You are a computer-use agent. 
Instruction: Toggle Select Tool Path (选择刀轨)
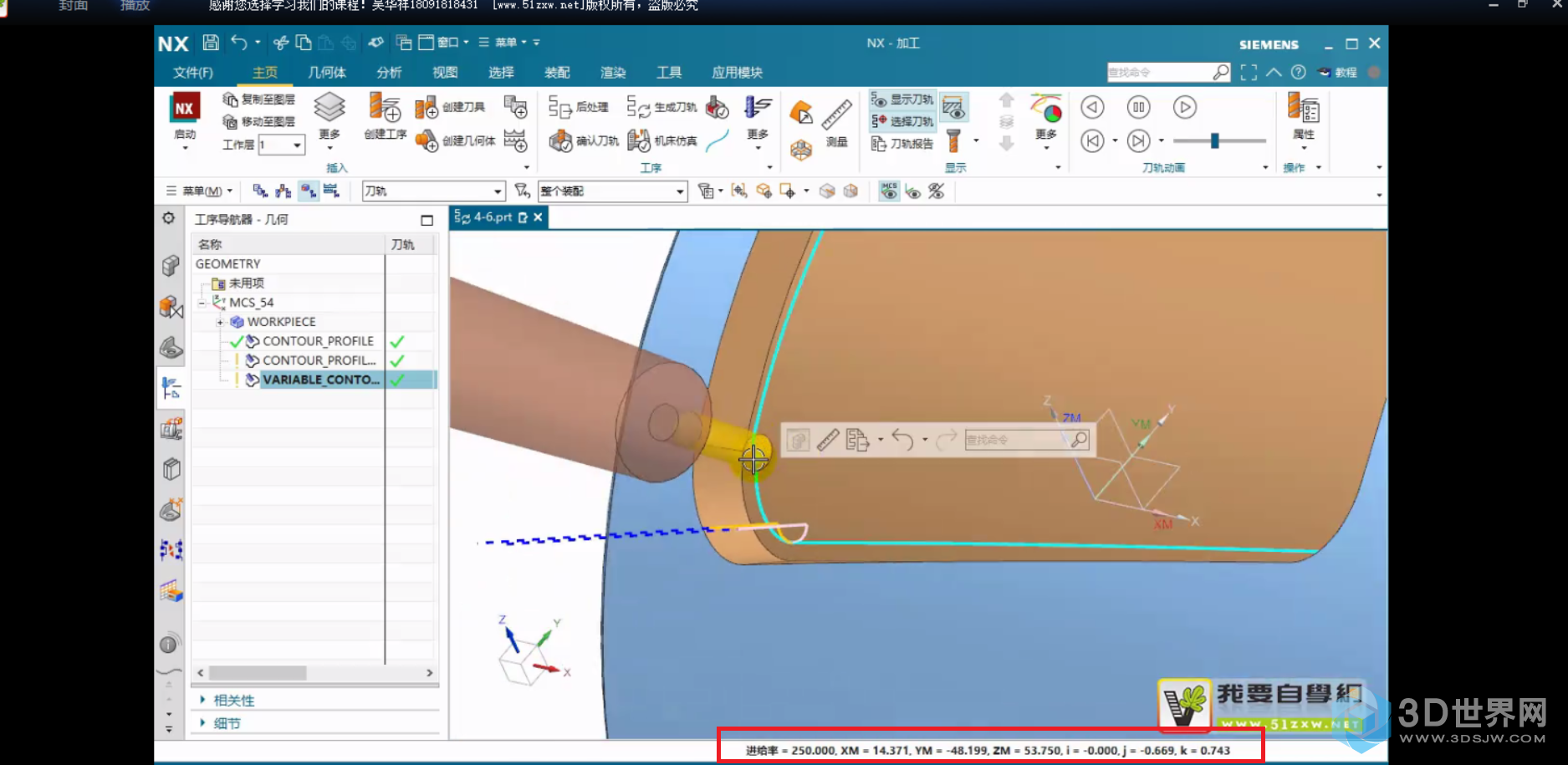tap(902, 121)
